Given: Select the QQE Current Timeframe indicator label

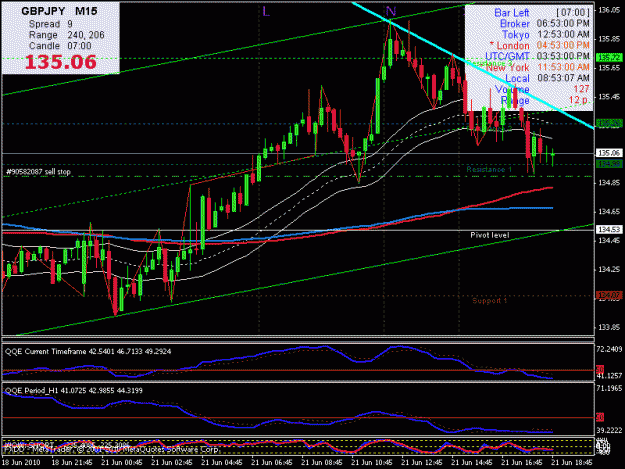Looking at the screenshot, I should [x=88, y=351].
